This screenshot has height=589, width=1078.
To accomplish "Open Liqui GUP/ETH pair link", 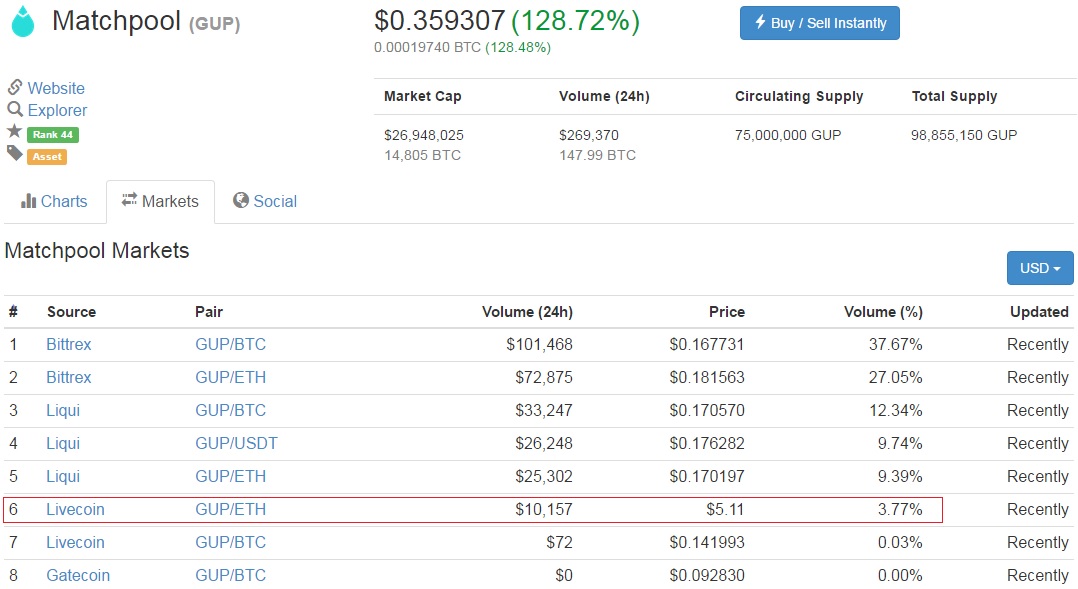I will pos(230,476).
